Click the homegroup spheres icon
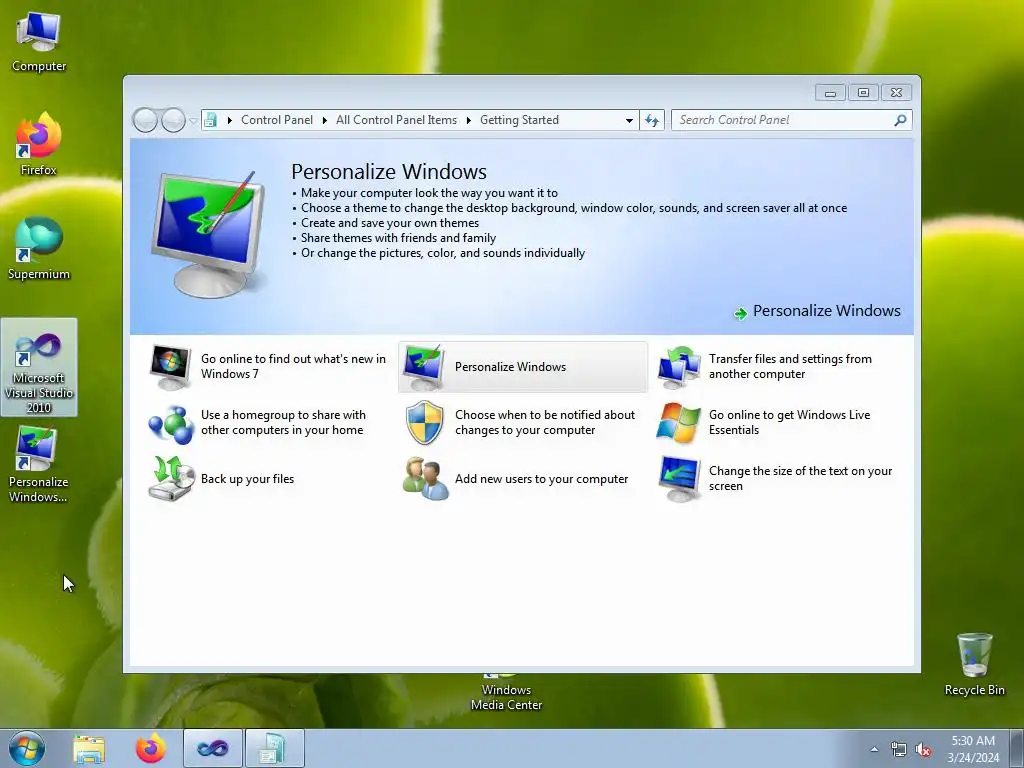This screenshot has width=1024, height=768. click(x=170, y=423)
